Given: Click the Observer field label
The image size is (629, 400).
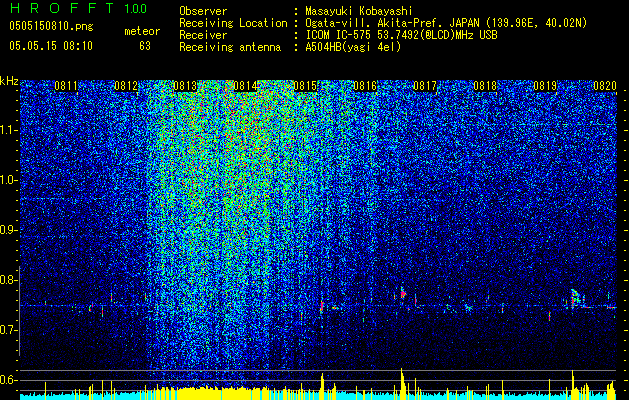Looking at the screenshot, I should (203, 11).
